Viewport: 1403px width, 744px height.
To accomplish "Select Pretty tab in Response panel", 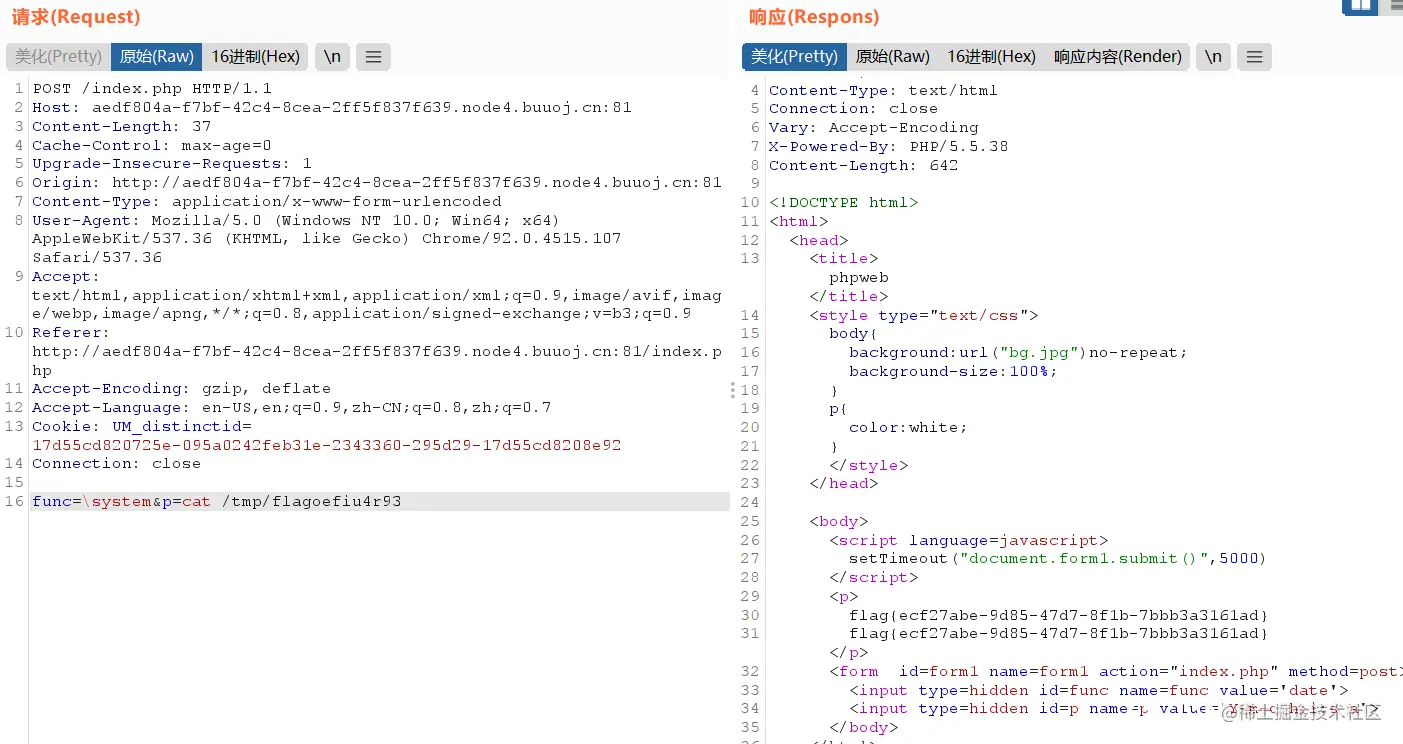I will (x=794, y=57).
